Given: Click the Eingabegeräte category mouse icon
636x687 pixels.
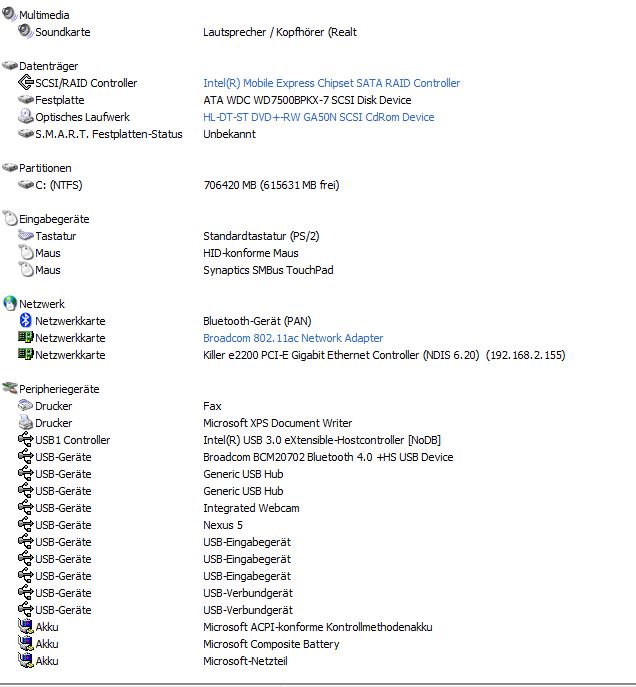Looking at the screenshot, I should click(x=10, y=218).
